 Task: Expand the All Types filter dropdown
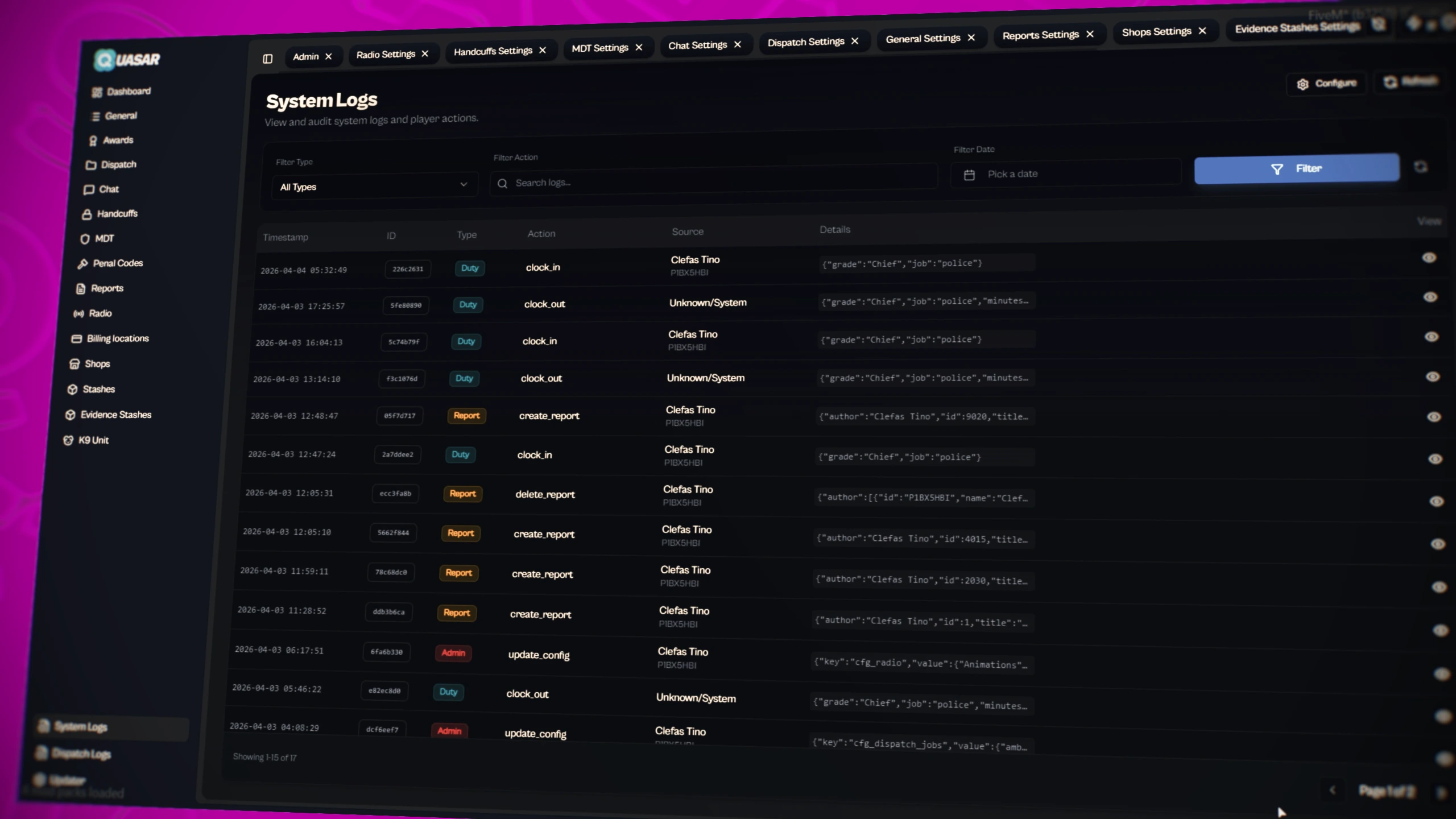coord(374,185)
